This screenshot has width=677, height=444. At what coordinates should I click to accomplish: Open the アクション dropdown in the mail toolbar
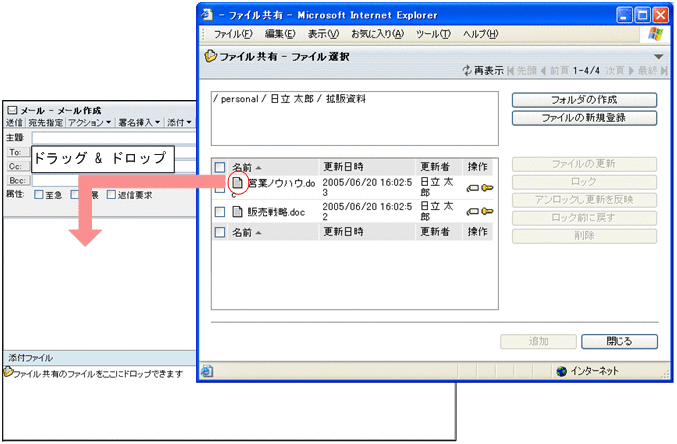coord(90,123)
